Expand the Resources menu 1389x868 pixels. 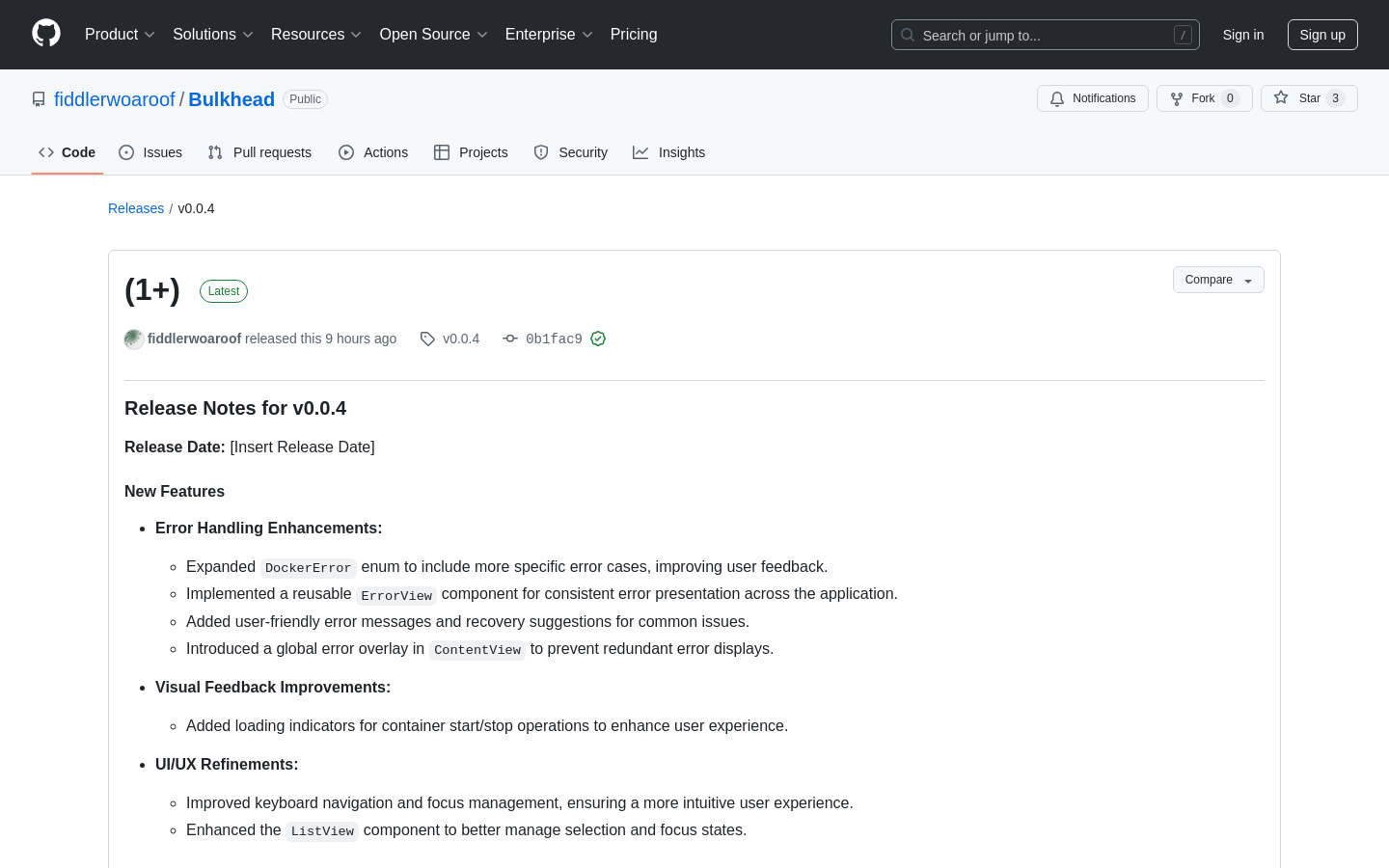pyautogui.click(x=316, y=35)
